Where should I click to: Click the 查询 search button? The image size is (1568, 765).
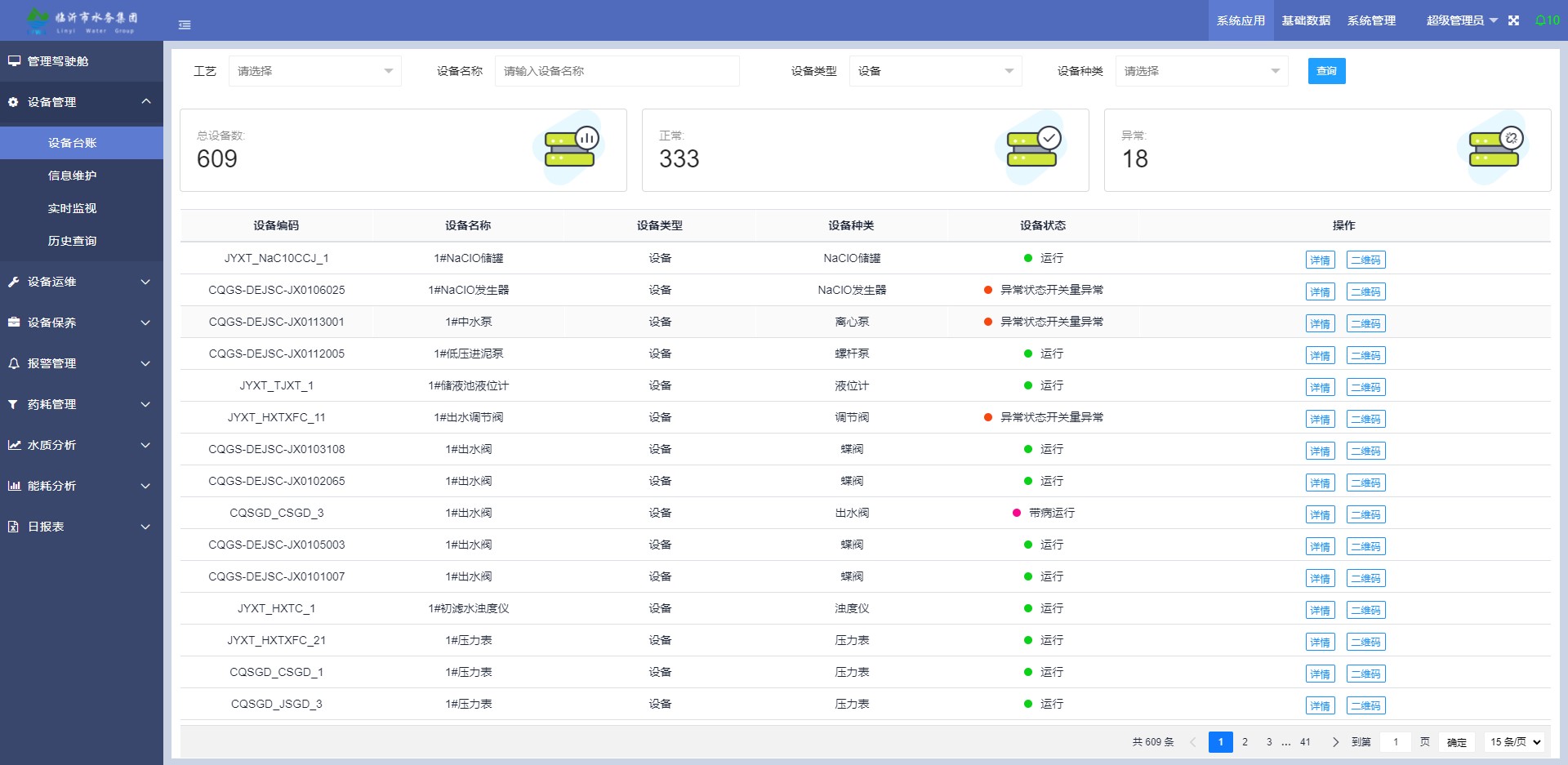[x=1326, y=71]
